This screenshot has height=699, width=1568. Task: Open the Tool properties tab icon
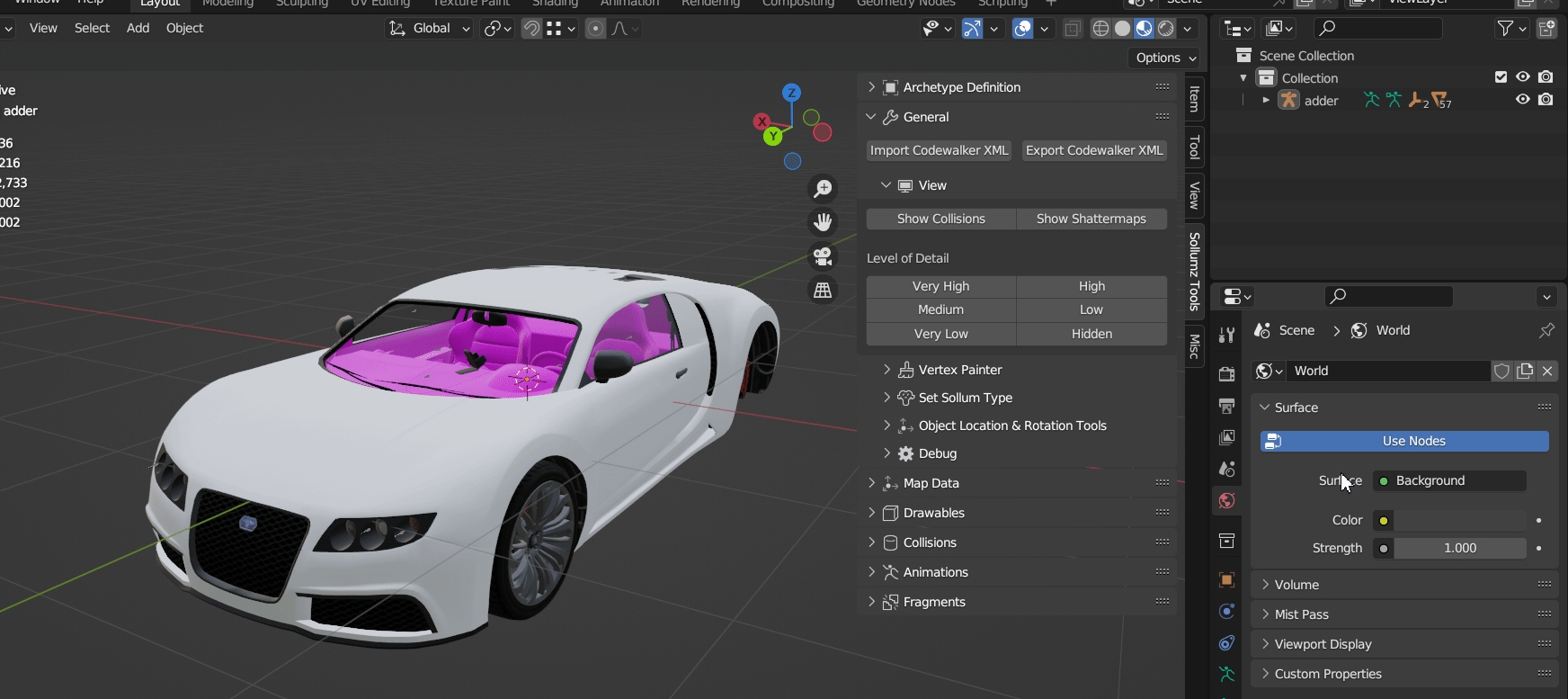click(1226, 335)
